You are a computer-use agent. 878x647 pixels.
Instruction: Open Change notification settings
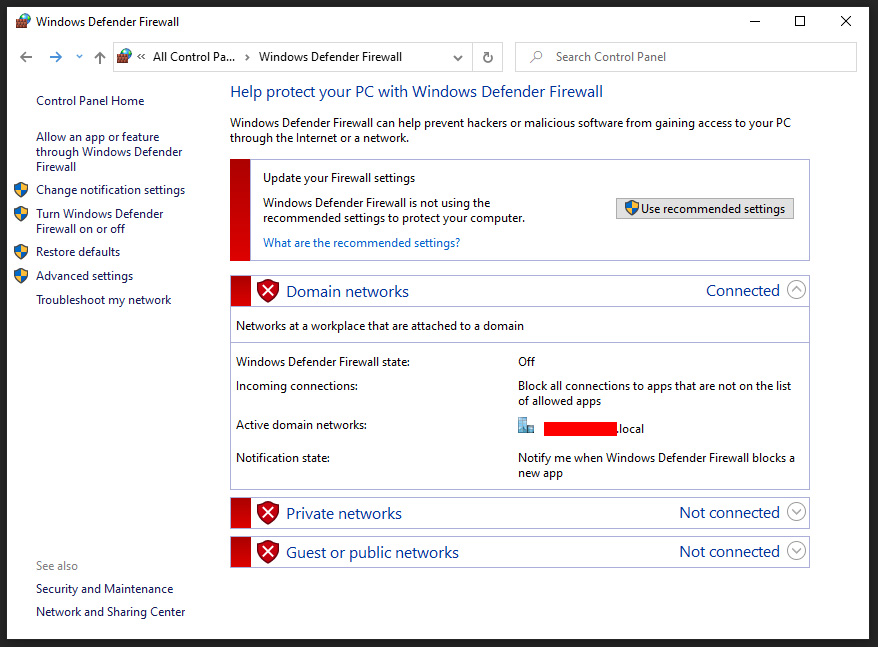[110, 190]
